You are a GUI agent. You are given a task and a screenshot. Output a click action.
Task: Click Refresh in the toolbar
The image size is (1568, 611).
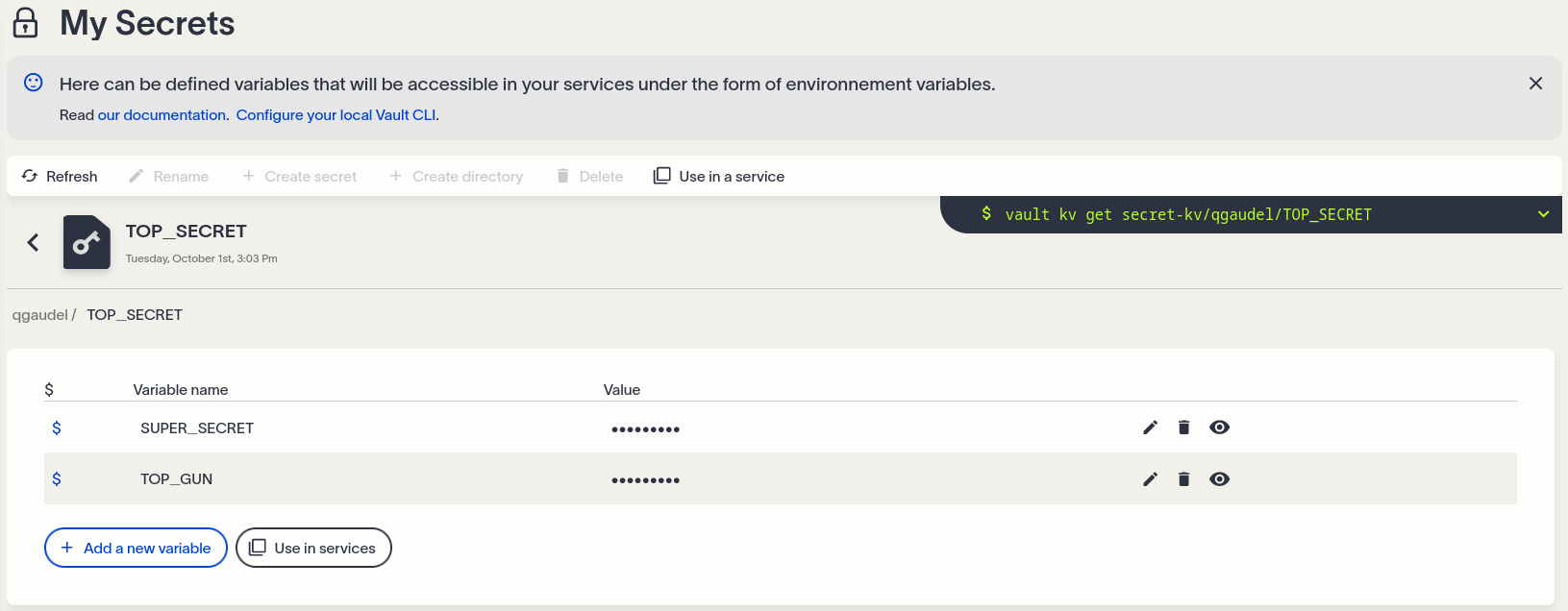click(60, 177)
